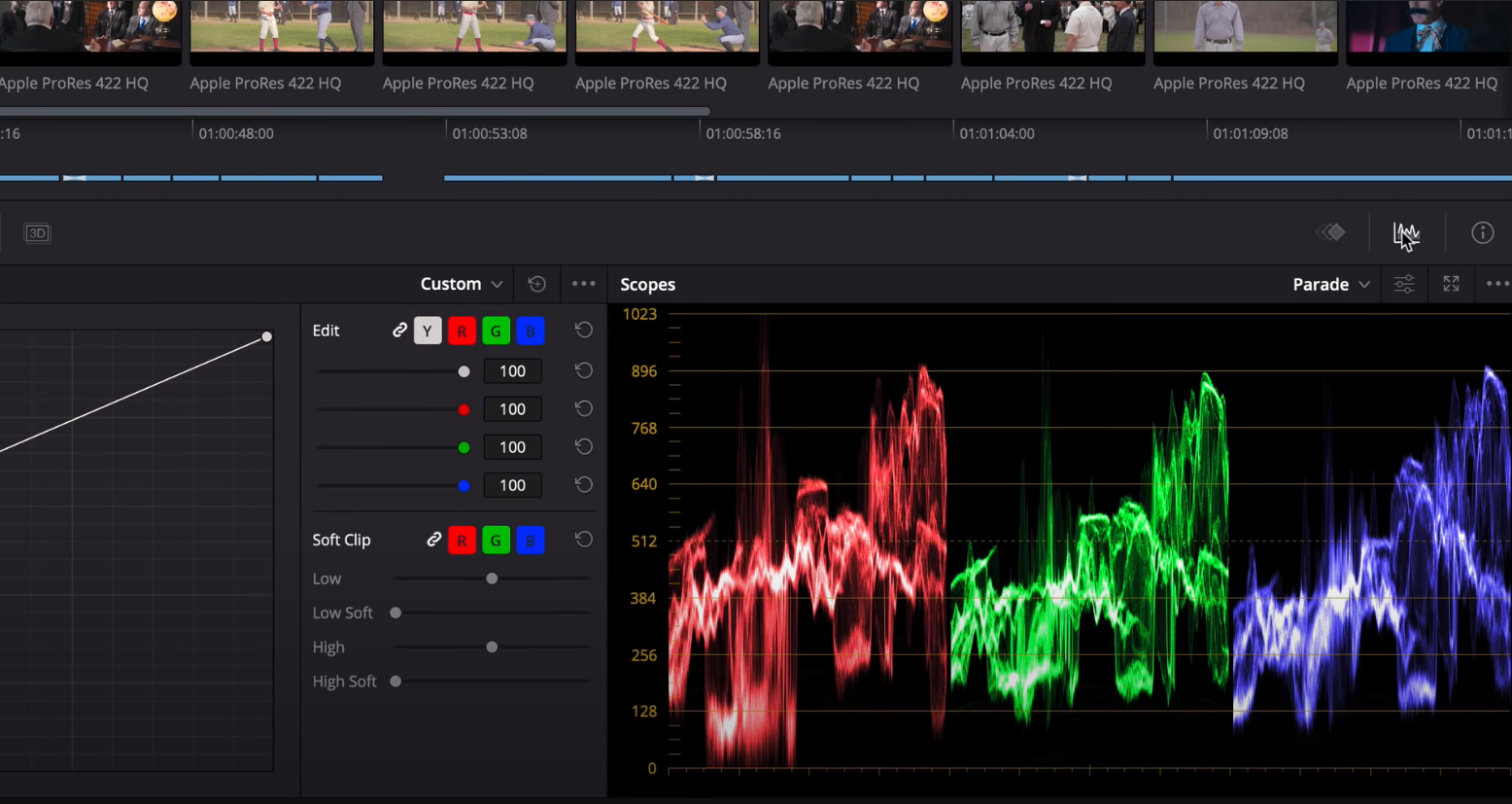Open the Parade scope type dropdown
1512x804 pixels.
point(1331,284)
